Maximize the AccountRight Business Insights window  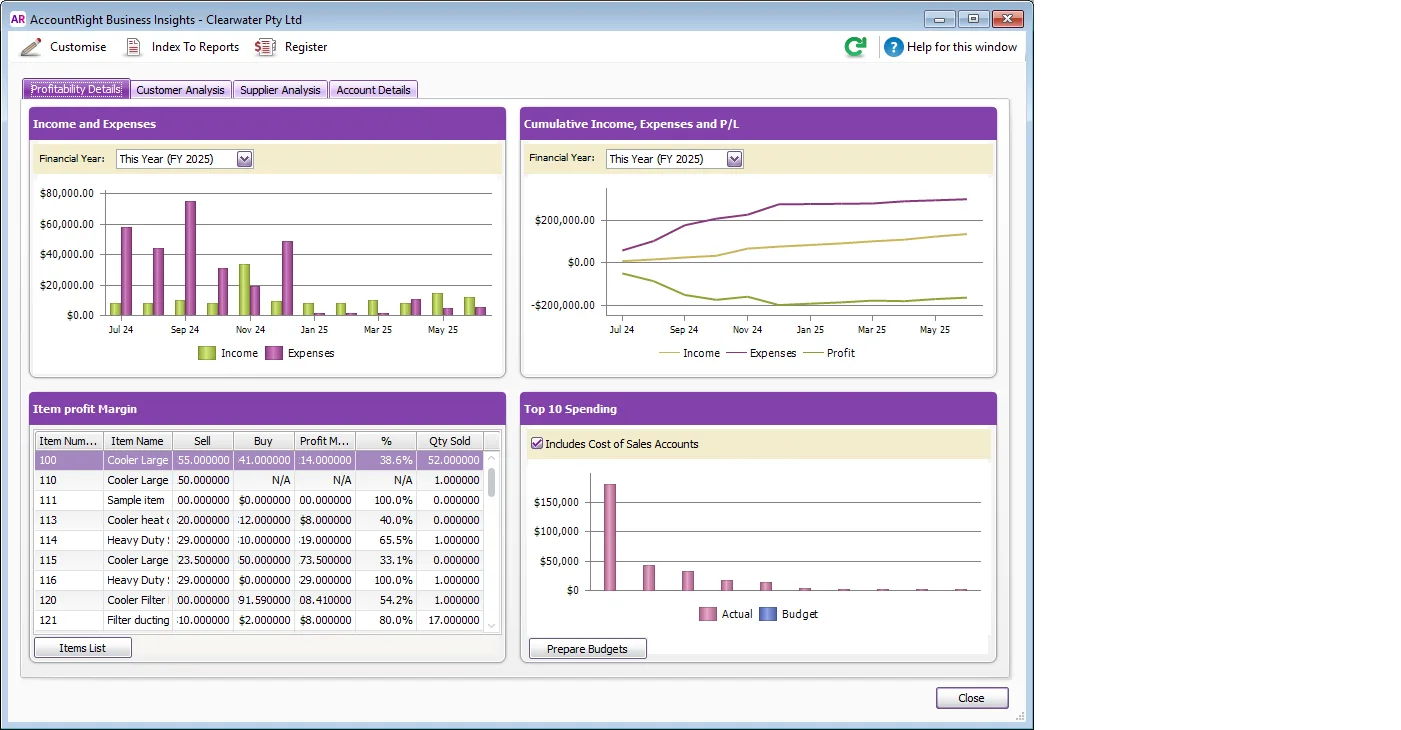pos(973,19)
